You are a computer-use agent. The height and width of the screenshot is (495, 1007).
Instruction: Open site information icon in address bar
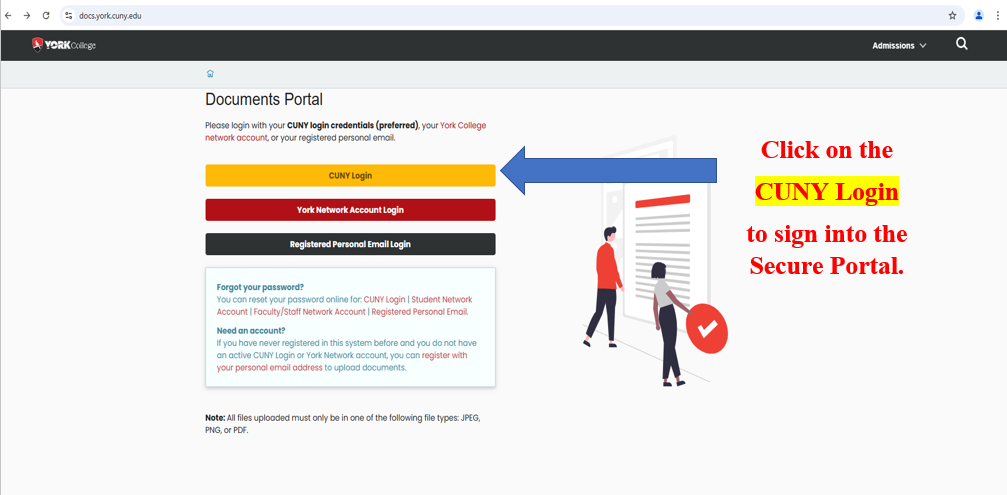click(69, 15)
